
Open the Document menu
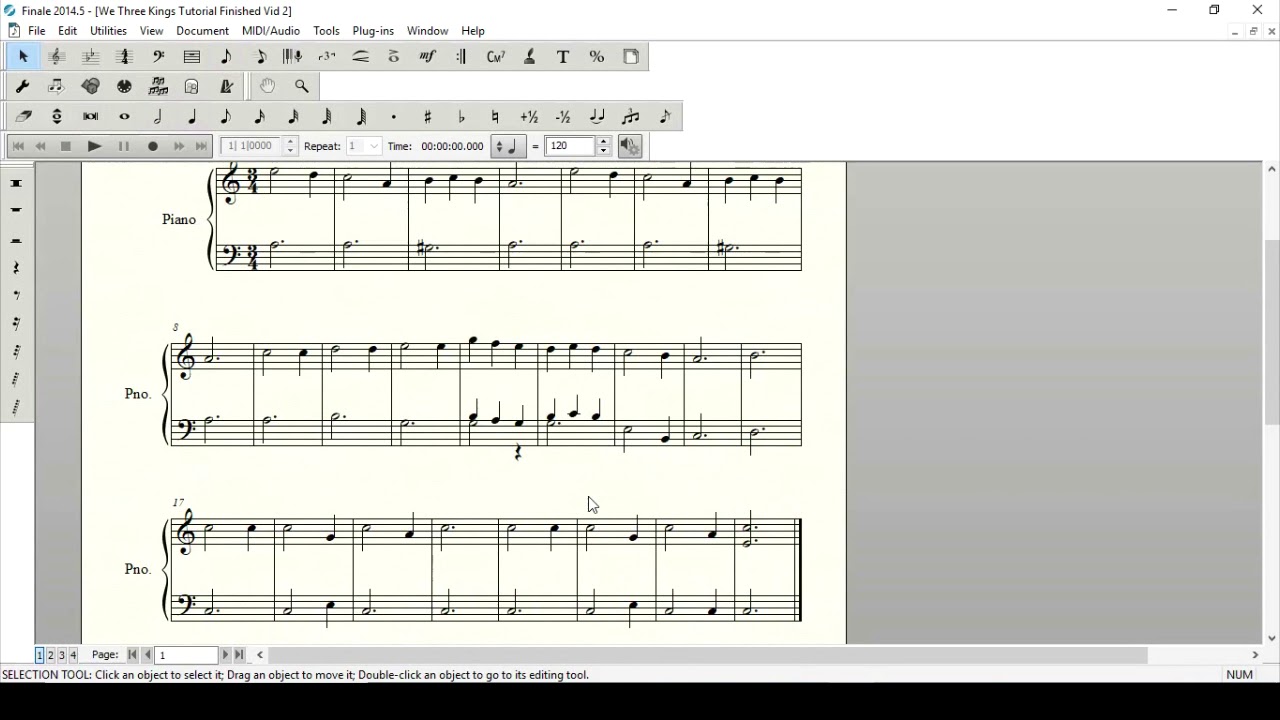tap(202, 31)
